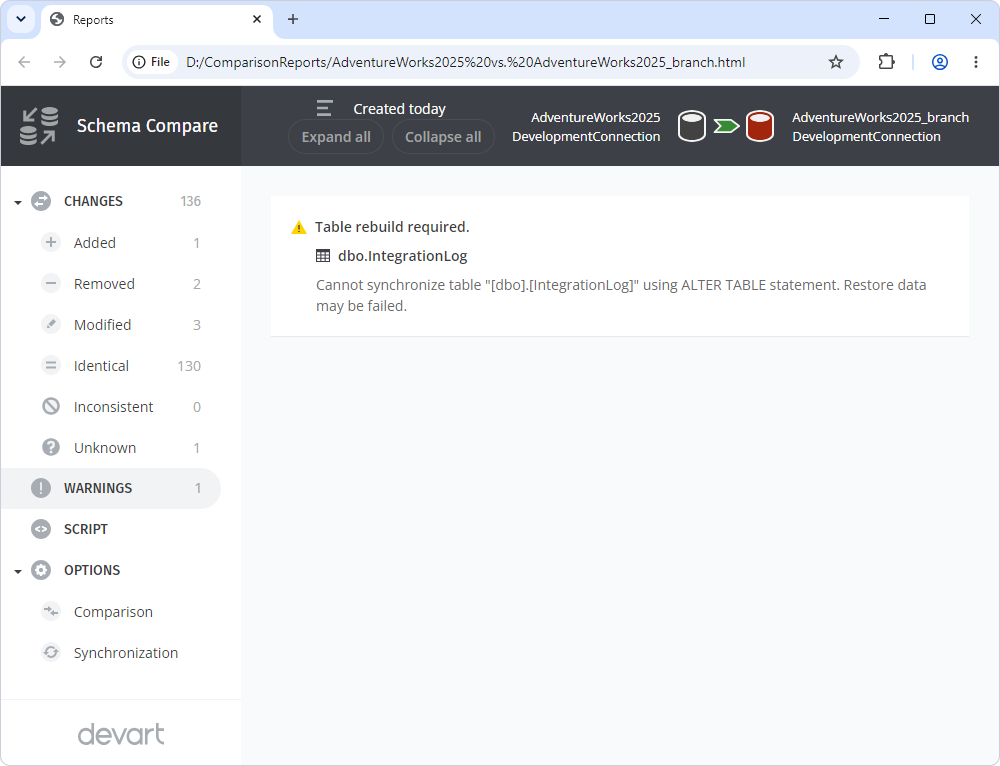Collapse the OPTIONS tree section
The height and width of the screenshot is (766, 1000).
tap(18, 571)
